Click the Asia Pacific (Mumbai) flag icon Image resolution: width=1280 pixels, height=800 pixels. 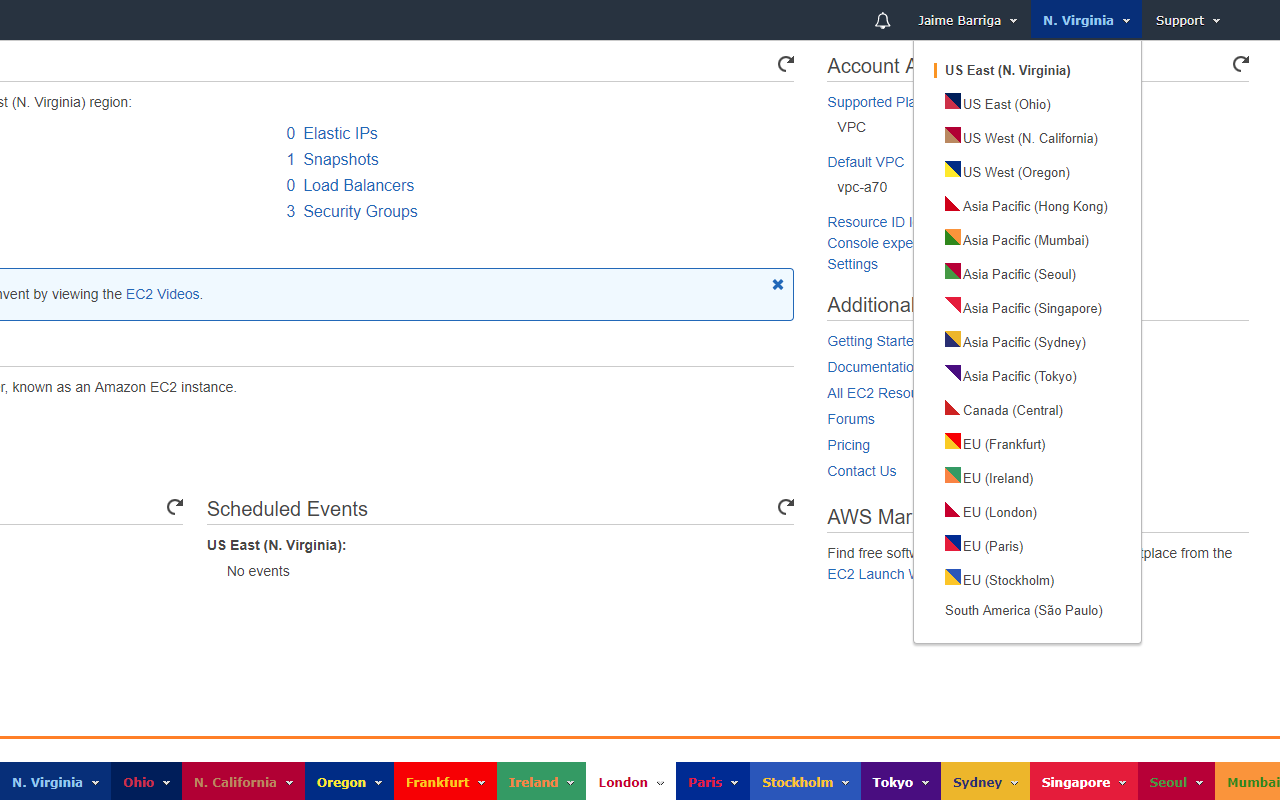[x=953, y=238]
